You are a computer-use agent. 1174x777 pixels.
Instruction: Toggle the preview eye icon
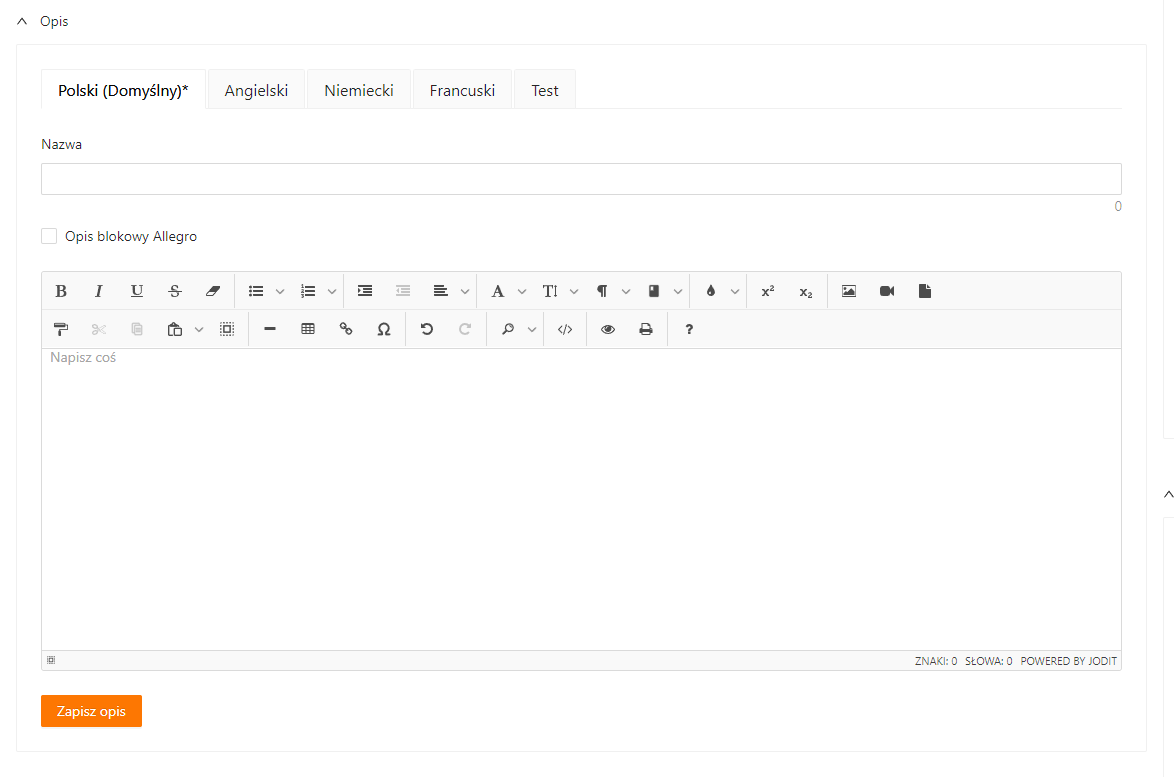pyautogui.click(x=608, y=329)
